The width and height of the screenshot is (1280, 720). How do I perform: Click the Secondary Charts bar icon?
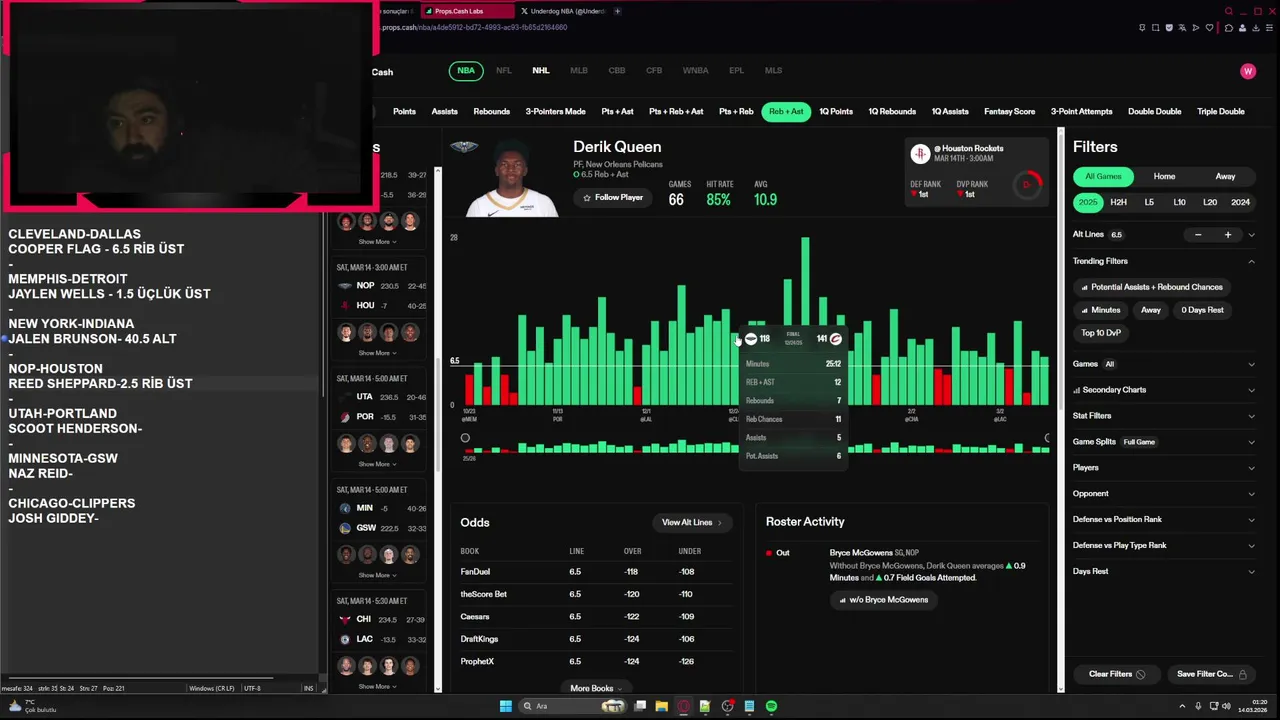pos(1077,390)
